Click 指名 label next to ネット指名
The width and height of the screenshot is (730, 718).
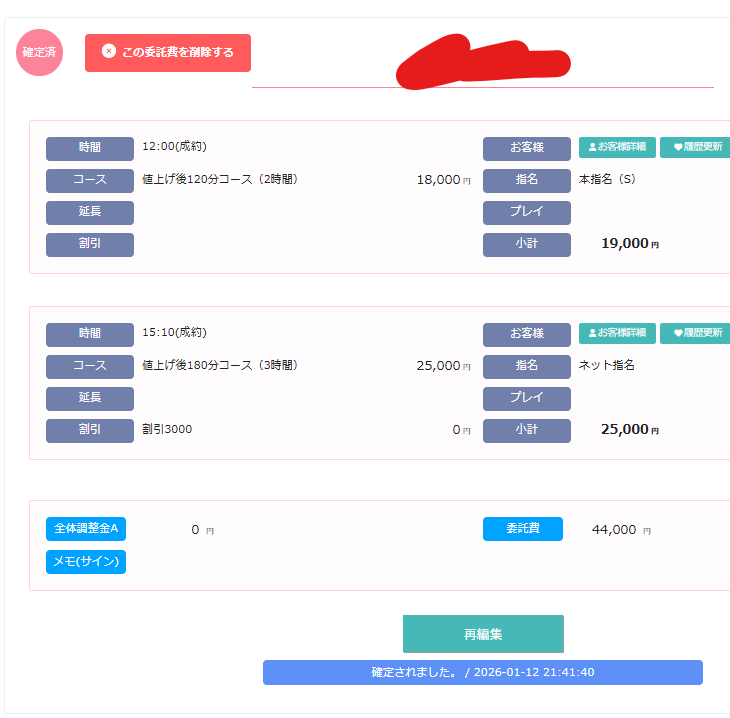point(526,367)
